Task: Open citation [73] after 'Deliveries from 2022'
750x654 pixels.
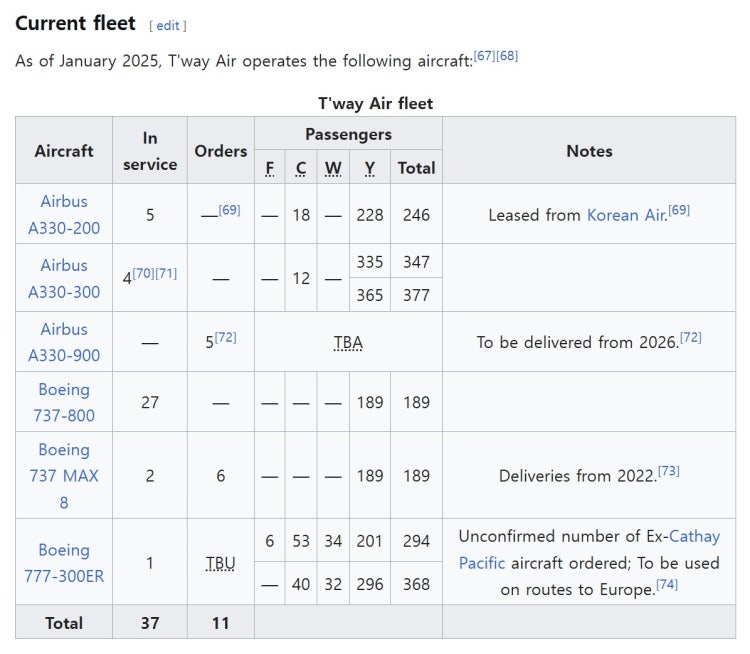Action: click(669, 471)
